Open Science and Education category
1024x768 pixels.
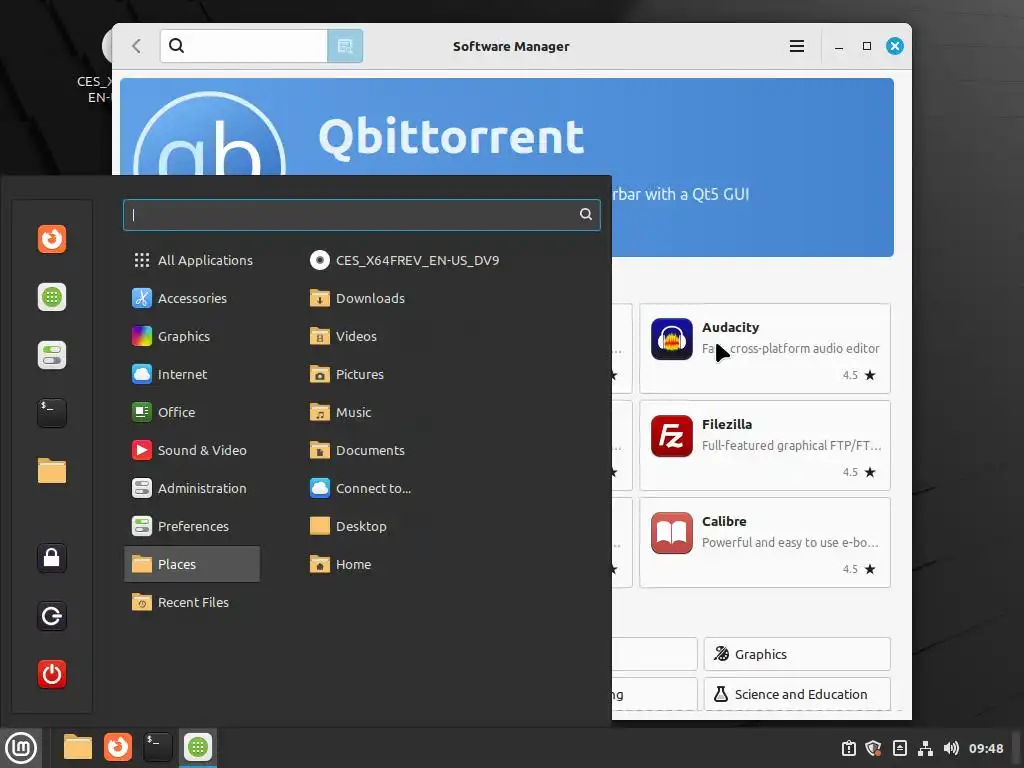[797, 694]
